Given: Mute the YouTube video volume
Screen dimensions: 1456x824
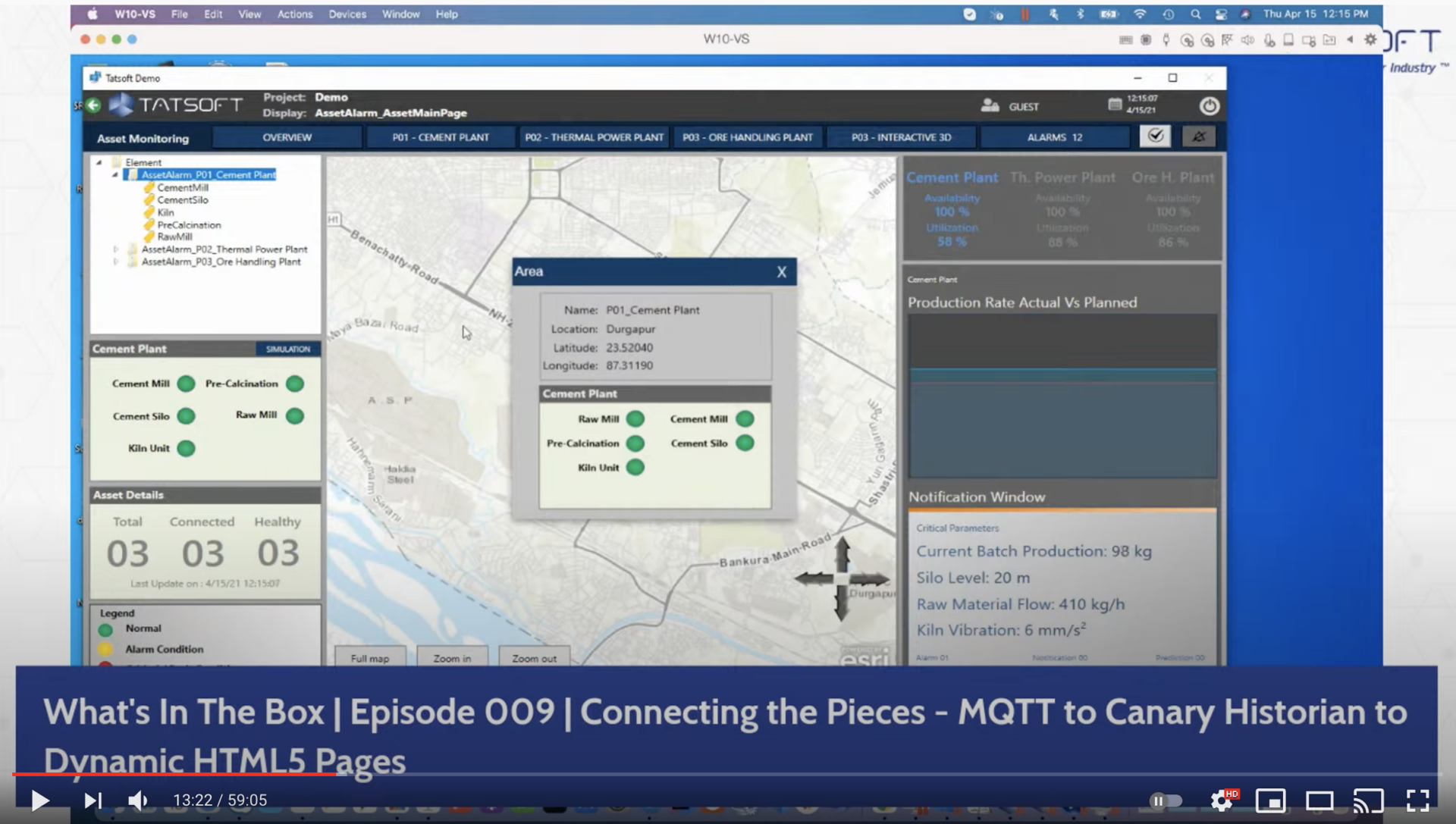Looking at the screenshot, I should pyautogui.click(x=137, y=801).
